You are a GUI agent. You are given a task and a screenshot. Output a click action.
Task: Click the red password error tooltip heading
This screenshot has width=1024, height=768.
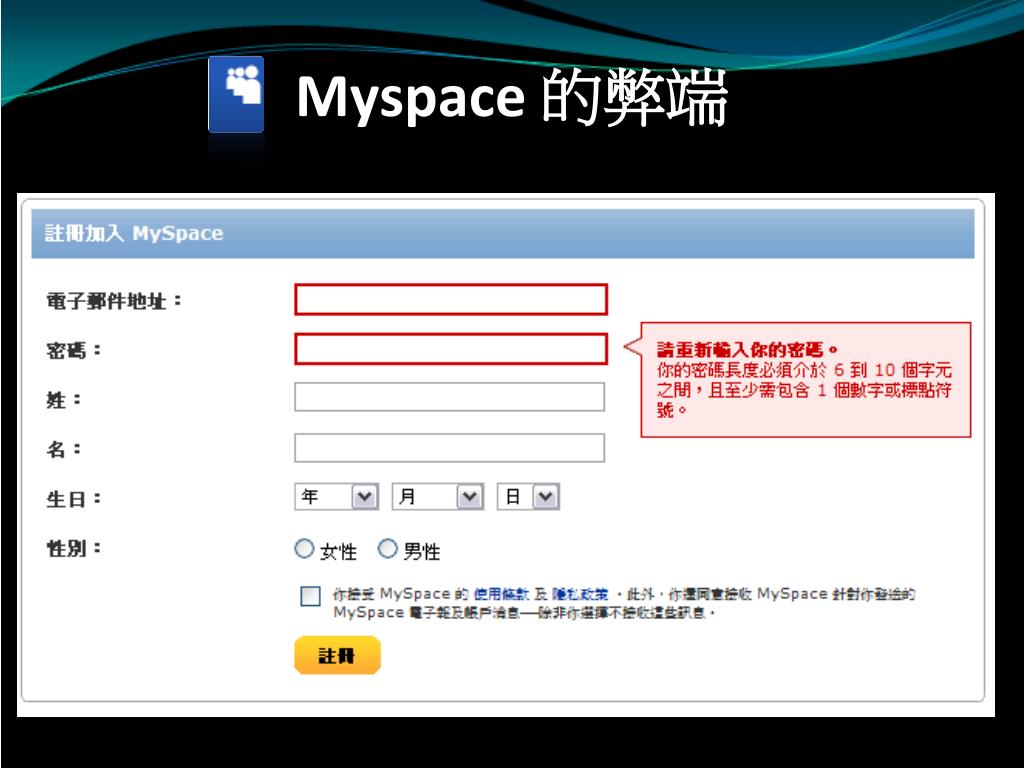pyautogui.click(x=747, y=350)
